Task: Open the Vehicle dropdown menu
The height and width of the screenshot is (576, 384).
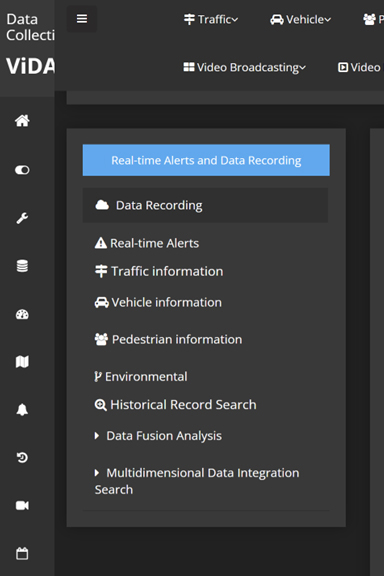Action: 301,19
